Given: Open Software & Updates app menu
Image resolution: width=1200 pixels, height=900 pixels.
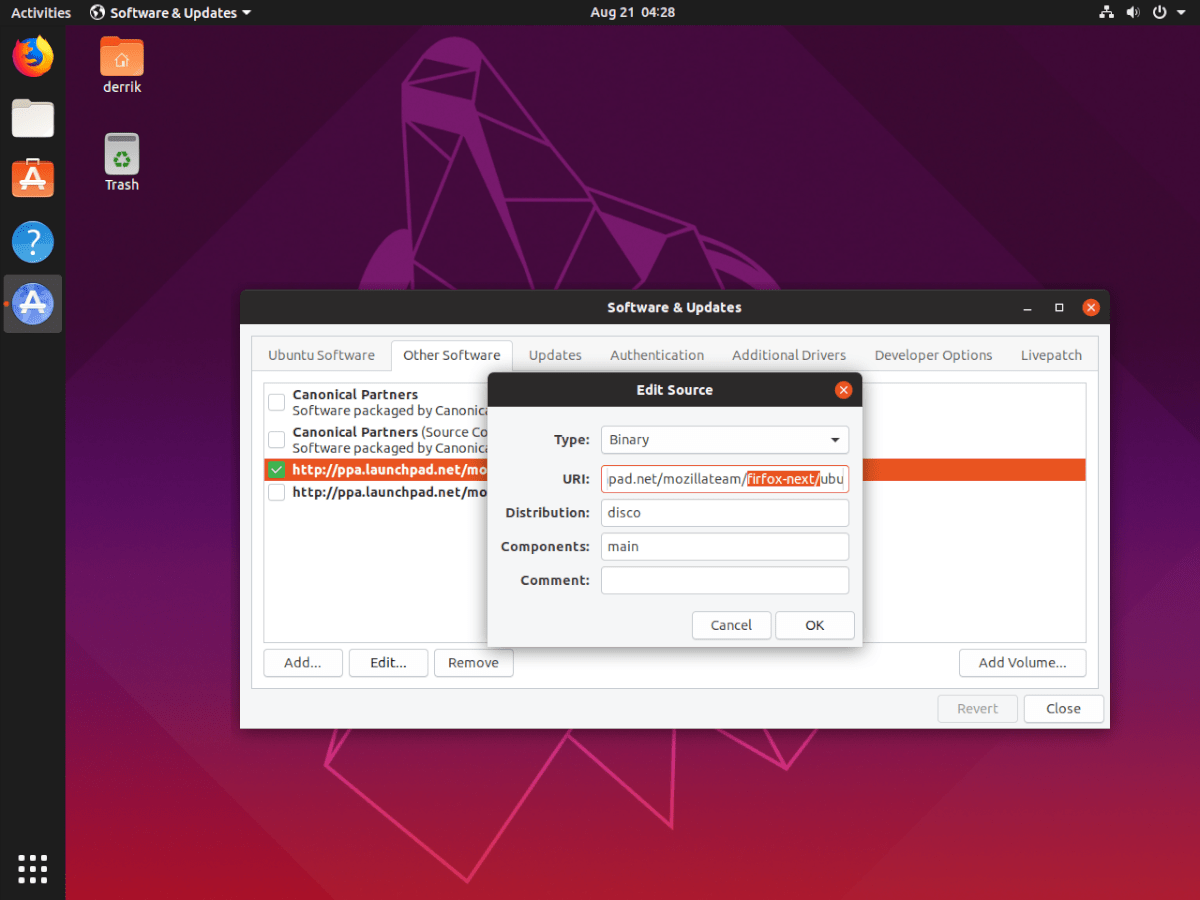Looking at the screenshot, I should click(x=171, y=13).
